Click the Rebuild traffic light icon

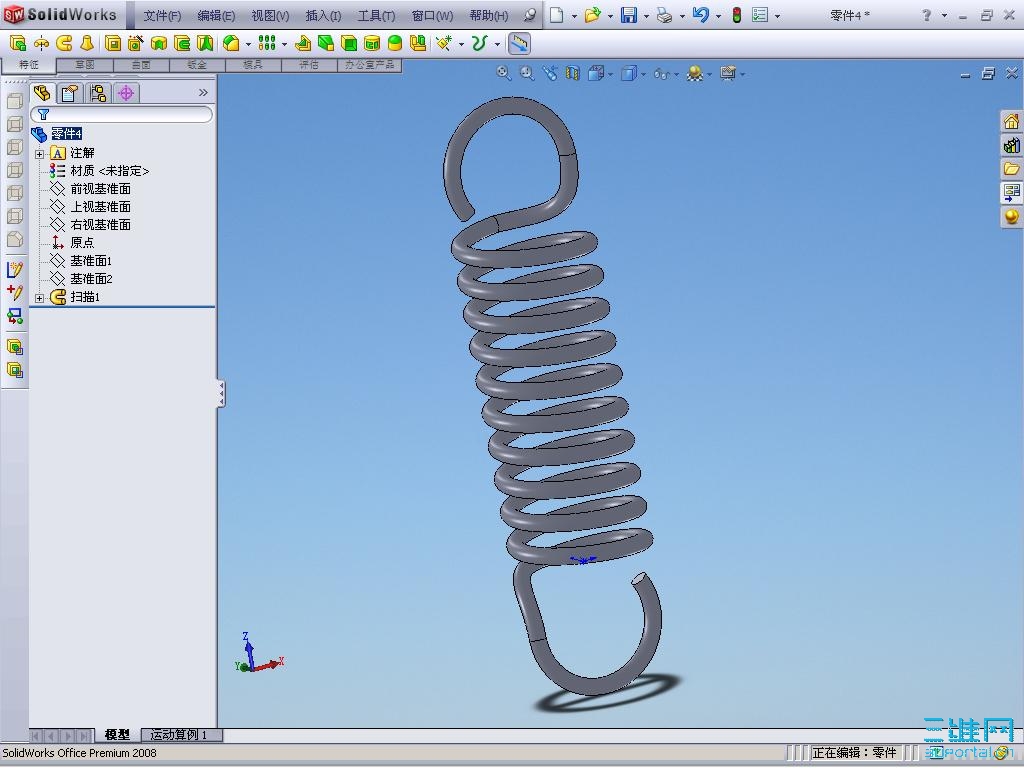[x=737, y=15]
